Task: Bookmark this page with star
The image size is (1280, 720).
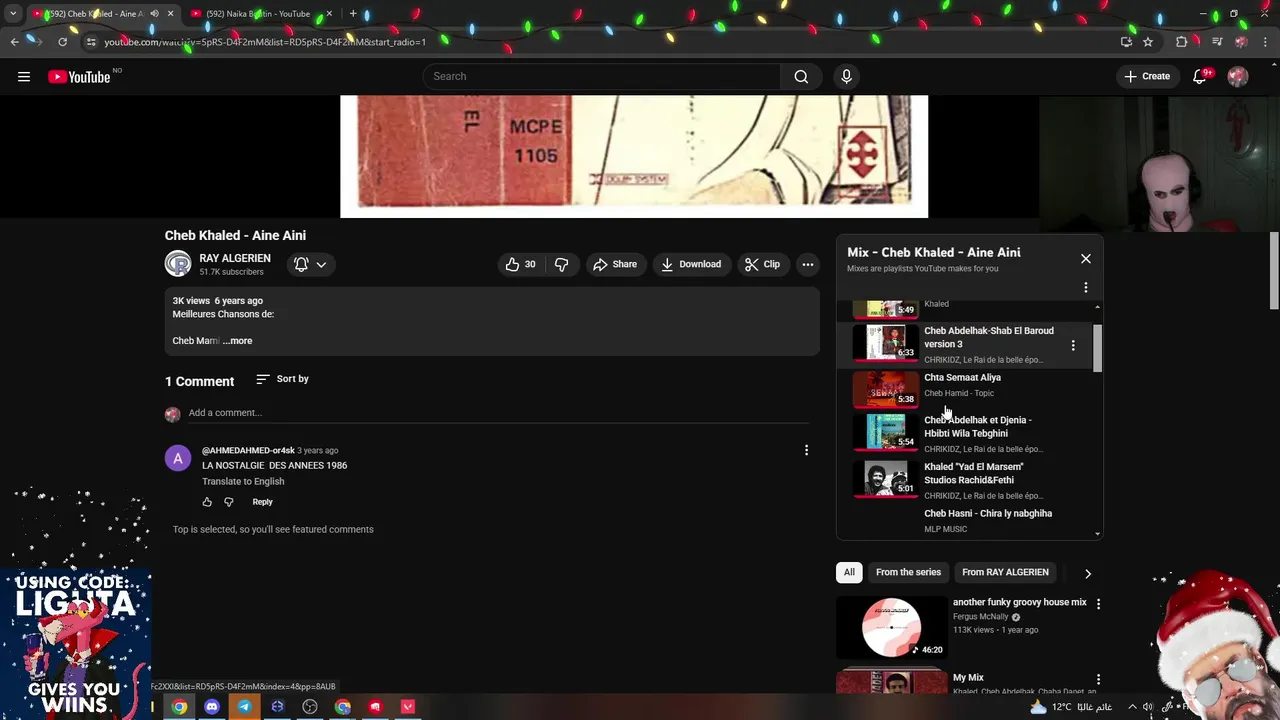Action: pyautogui.click(x=1148, y=42)
